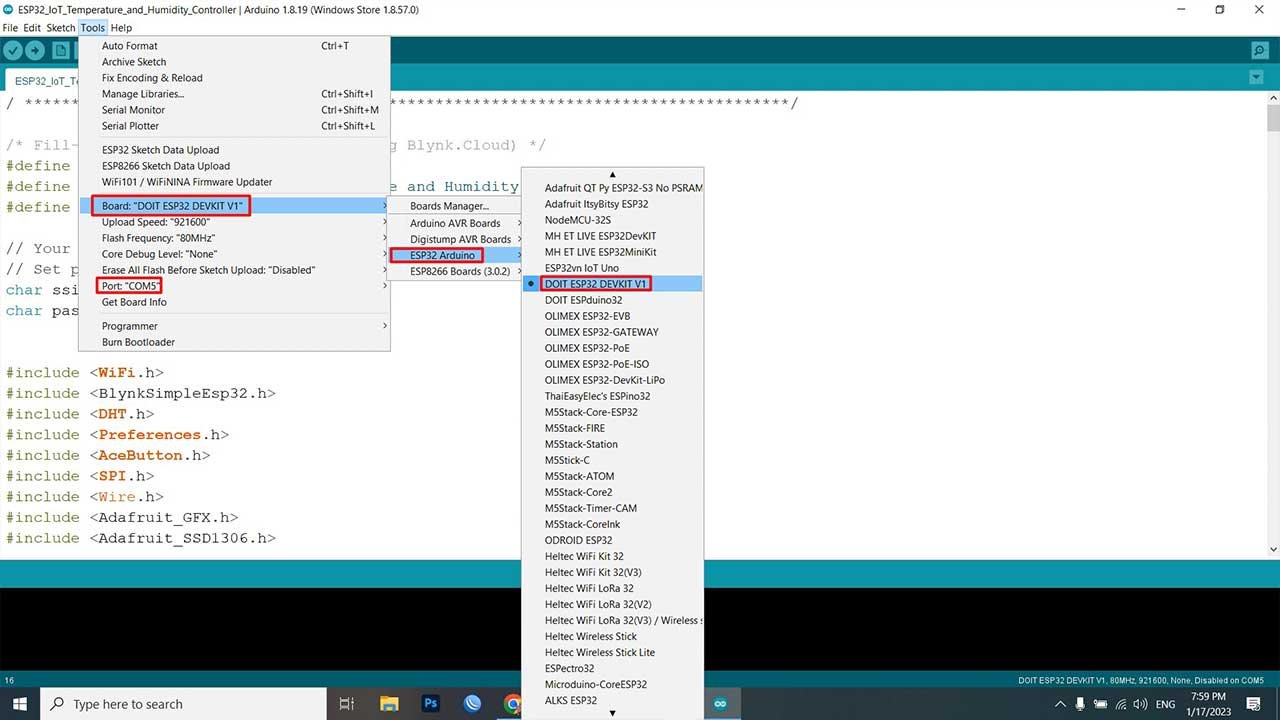This screenshot has height=720, width=1280.
Task: Select the DOIT ESP32 DEVKIT V1 board
Action: (596, 284)
